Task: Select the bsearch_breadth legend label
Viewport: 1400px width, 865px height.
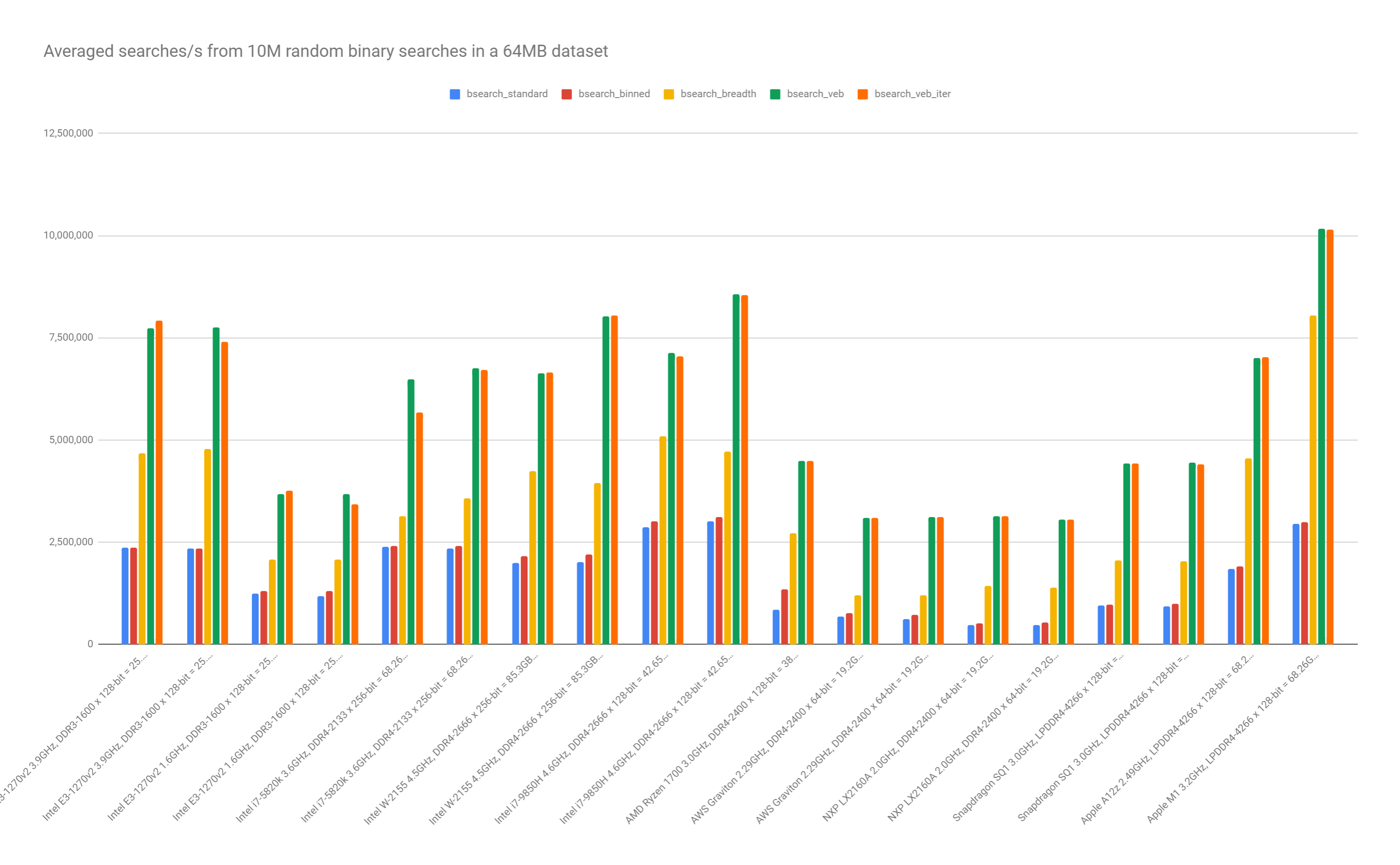Action: coord(718,94)
